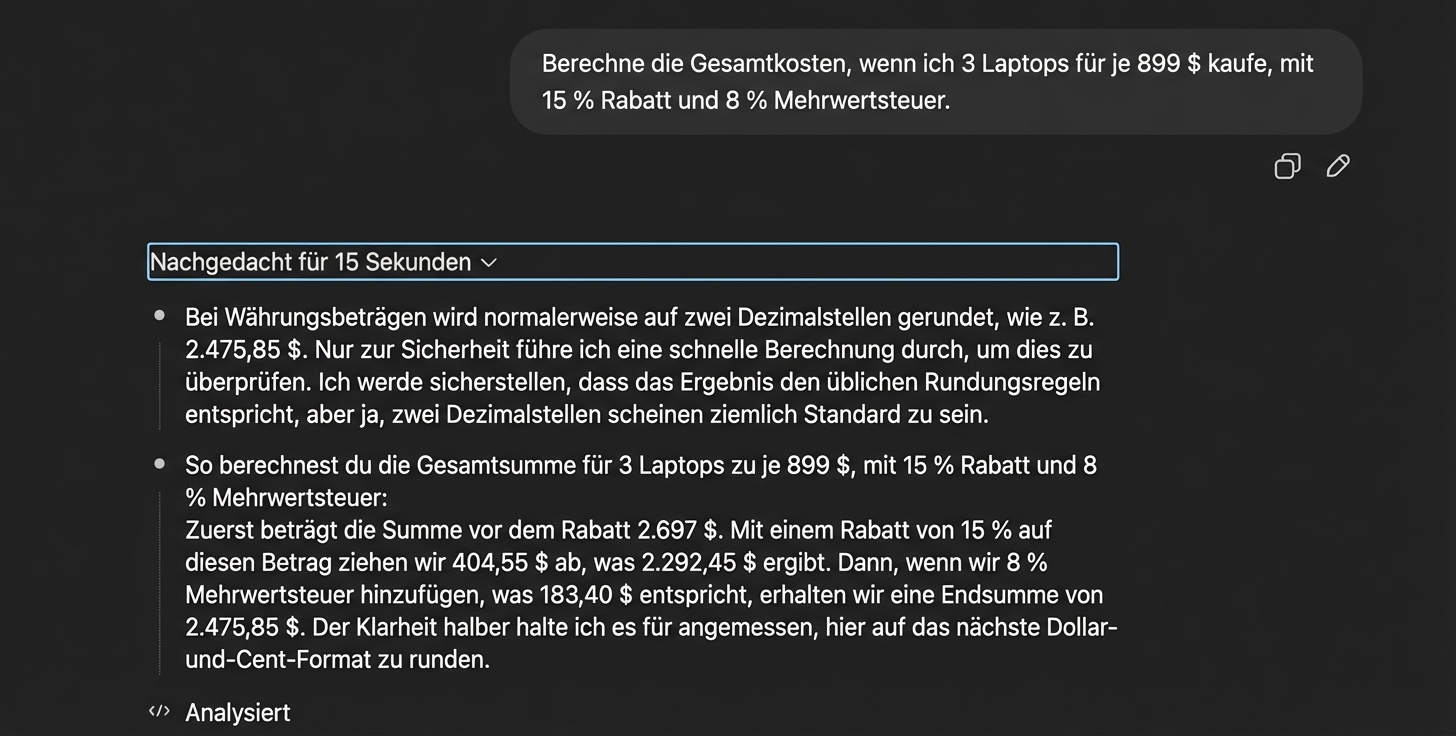Click the user prompt message bubble

coord(935,82)
